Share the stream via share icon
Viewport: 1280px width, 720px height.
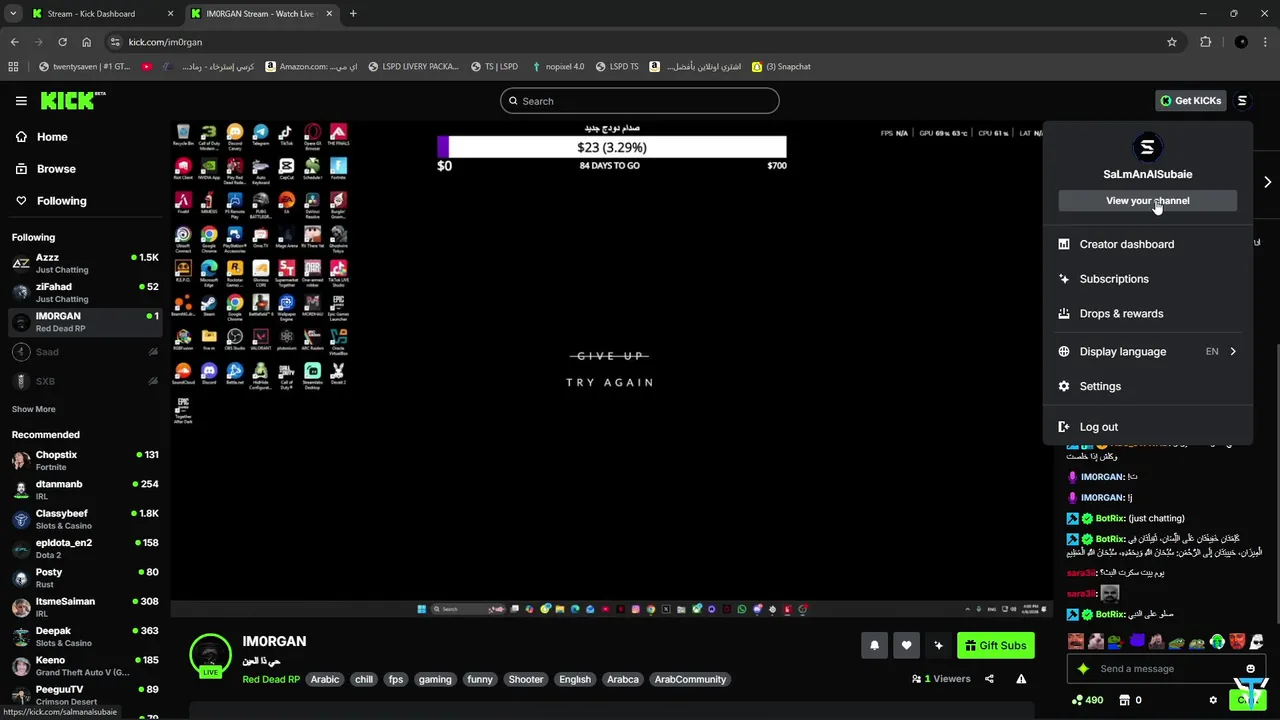[x=989, y=679]
